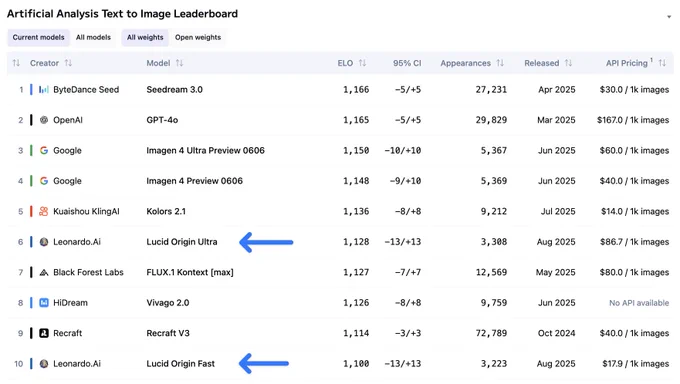This screenshot has width=680, height=384.
Task: Click the ByteDance Seed creator name
Action: [x=86, y=90]
